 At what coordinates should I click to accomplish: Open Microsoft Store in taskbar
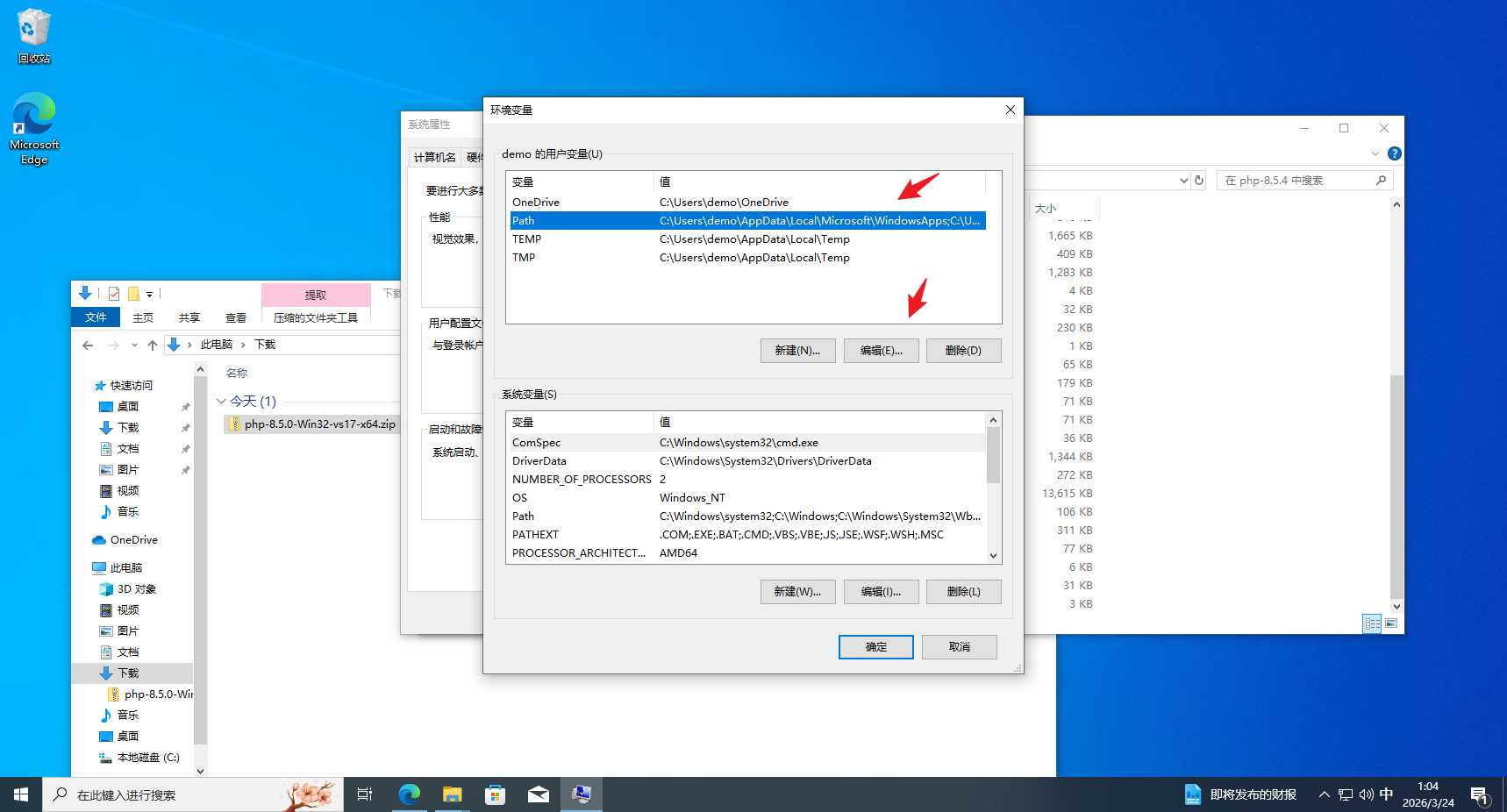pyautogui.click(x=496, y=794)
